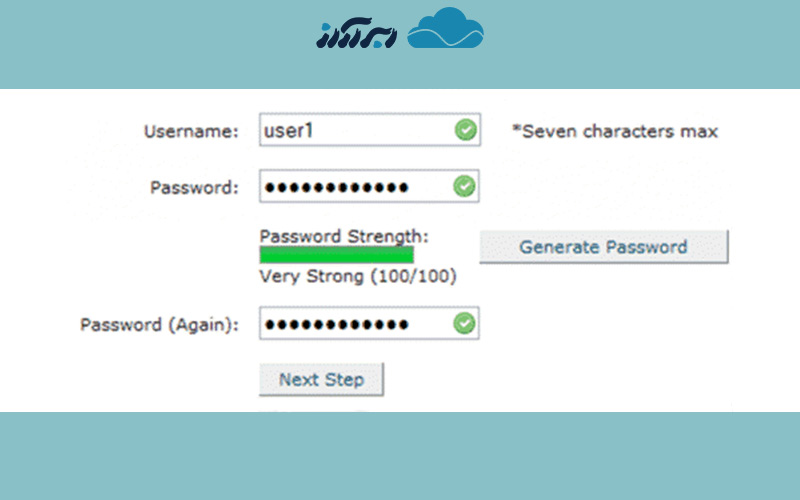Click the green checkmark in the Password field
This screenshot has width=800, height=500.
coord(465,187)
